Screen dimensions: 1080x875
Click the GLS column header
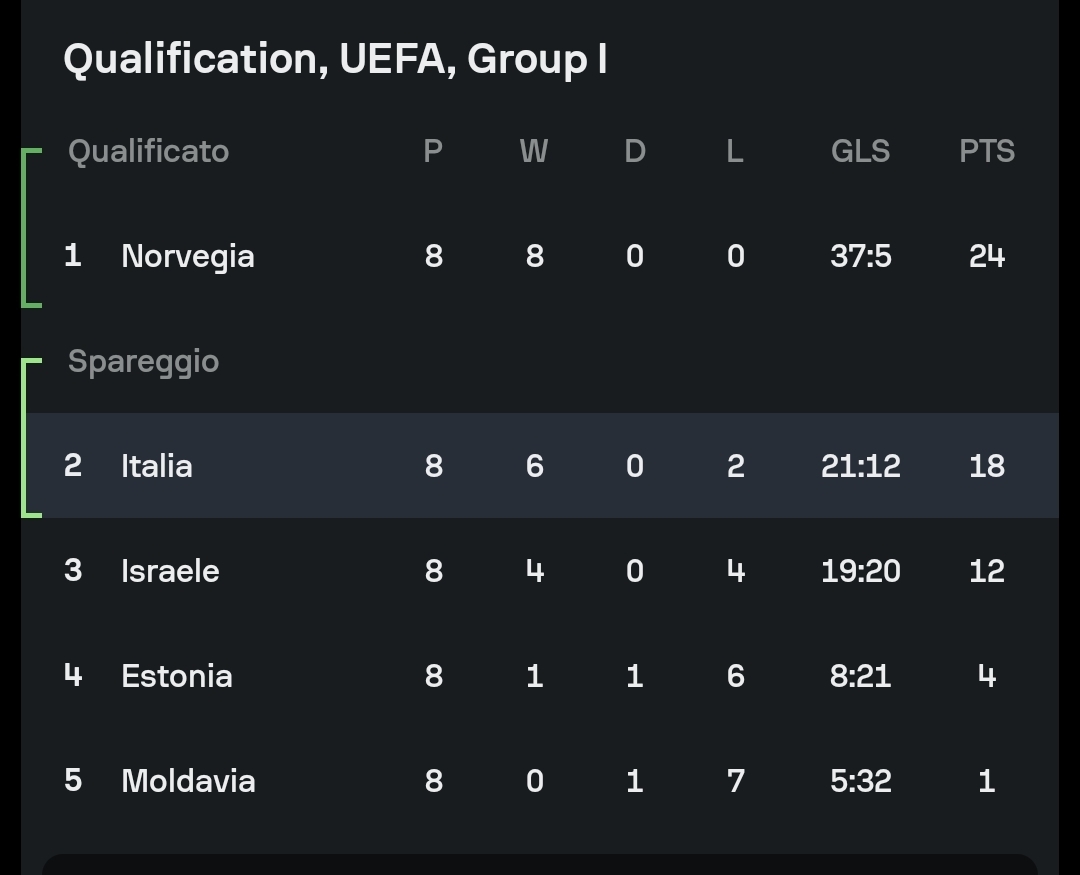(860, 151)
